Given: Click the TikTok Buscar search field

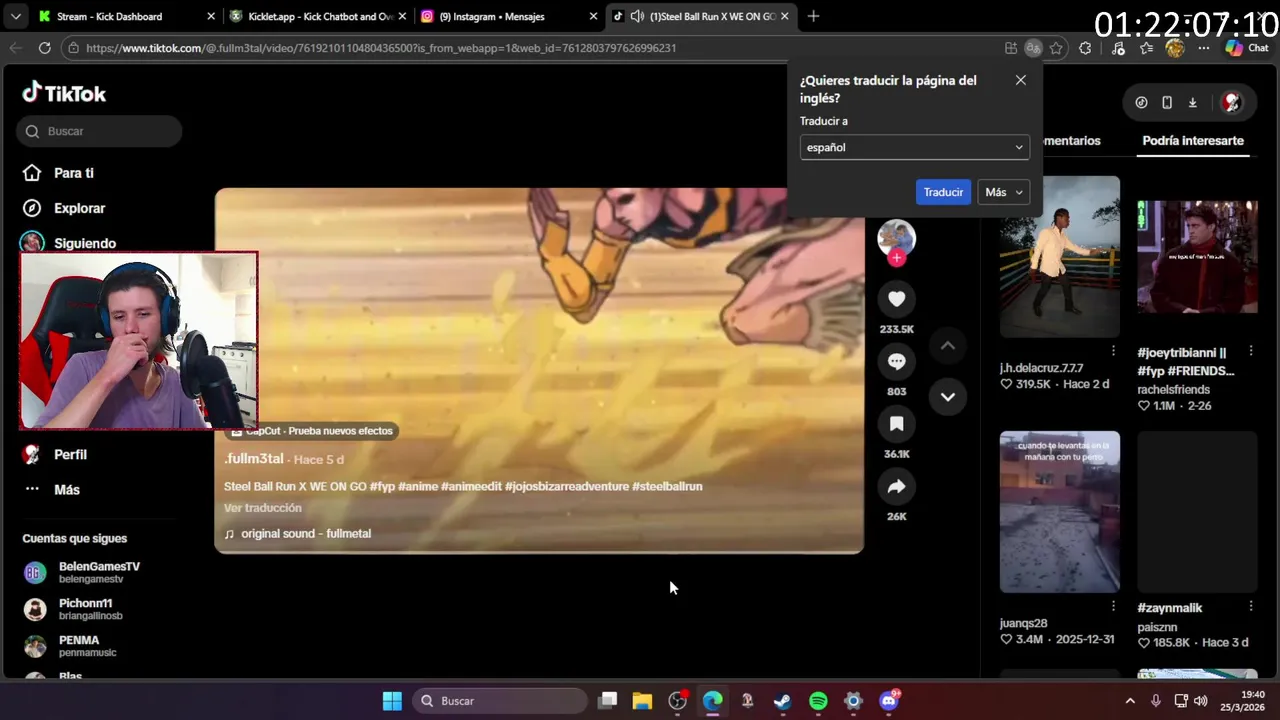Looking at the screenshot, I should point(99,131).
